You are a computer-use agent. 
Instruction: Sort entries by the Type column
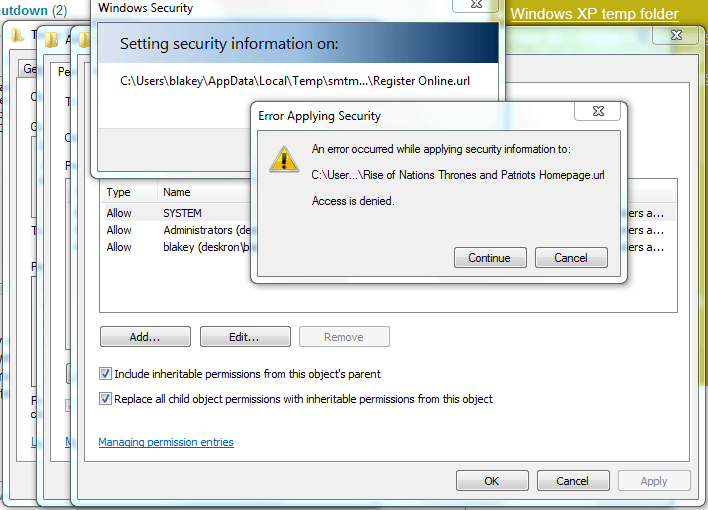tap(119, 192)
